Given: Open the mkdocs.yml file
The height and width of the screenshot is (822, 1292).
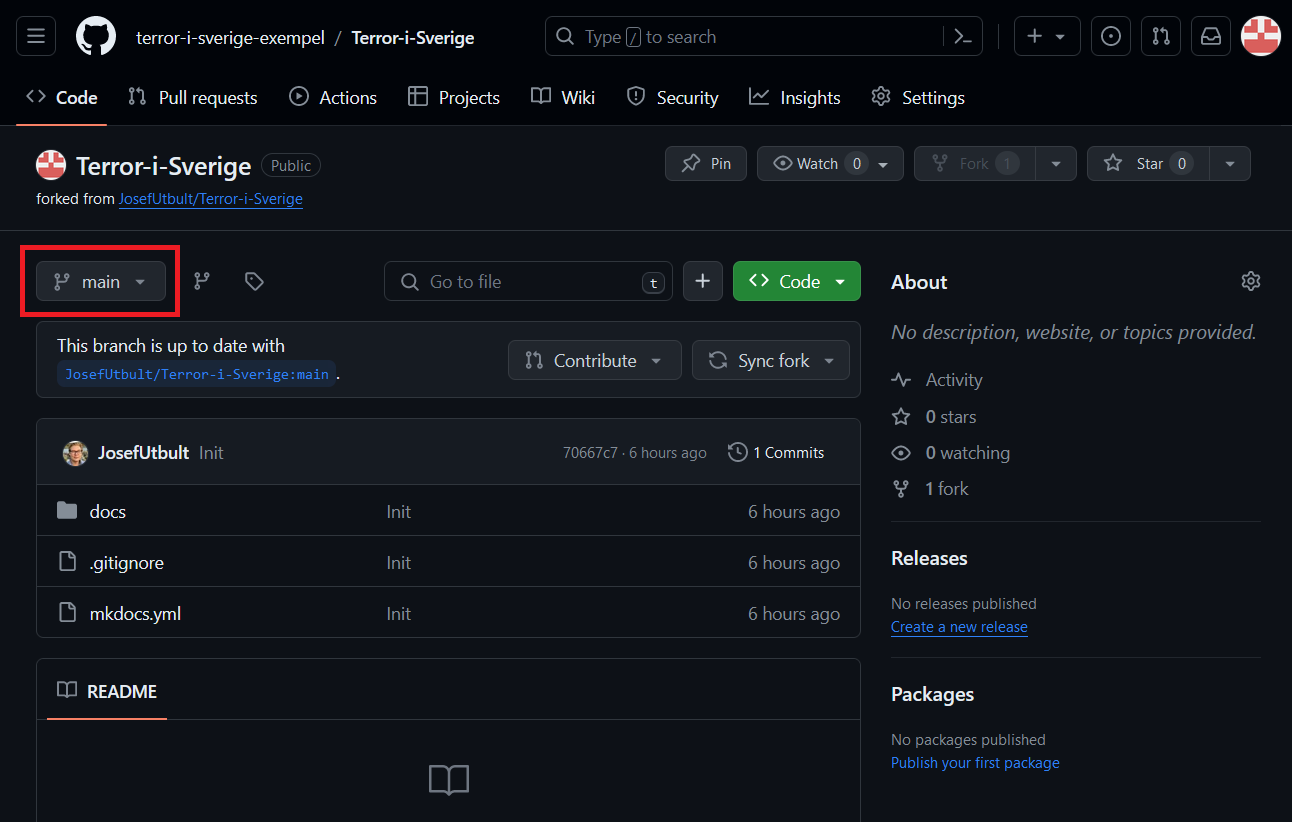Looking at the screenshot, I should [136, 613].
